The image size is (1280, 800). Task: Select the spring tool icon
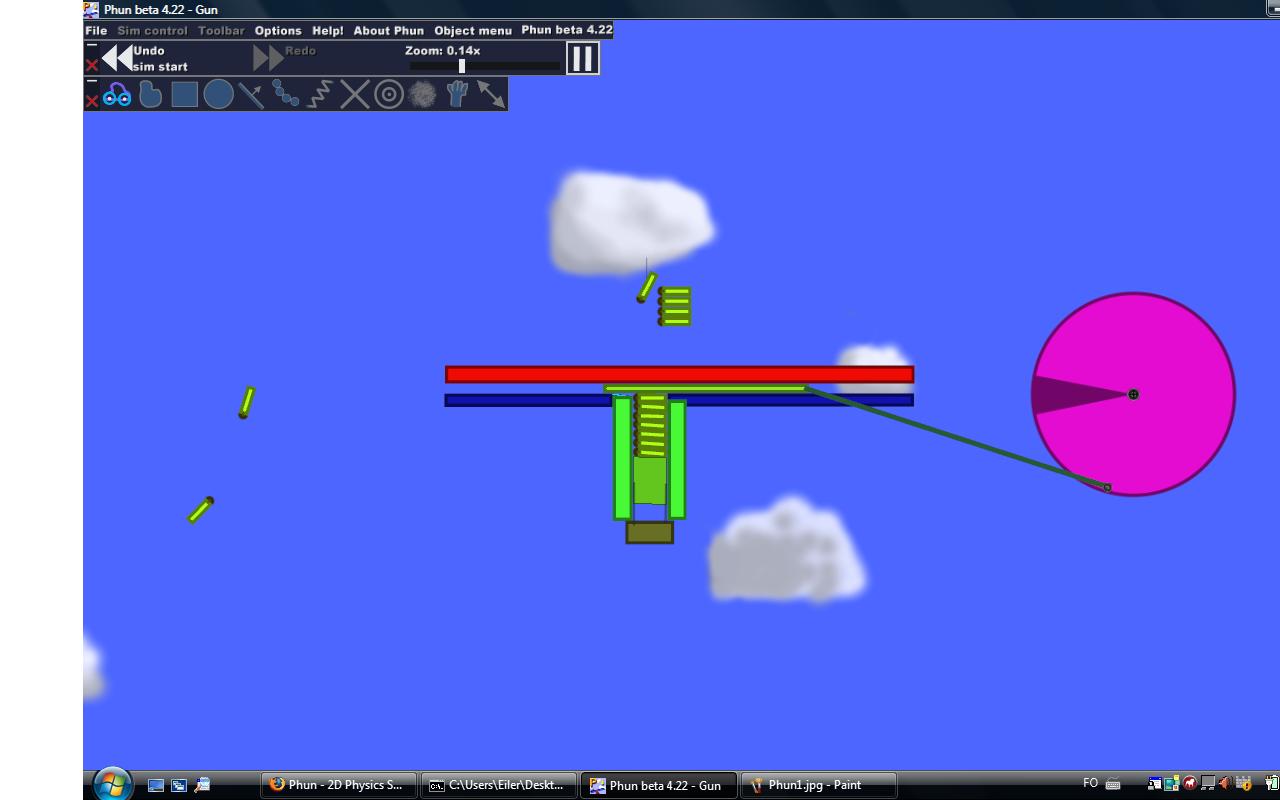coord(319,95)
